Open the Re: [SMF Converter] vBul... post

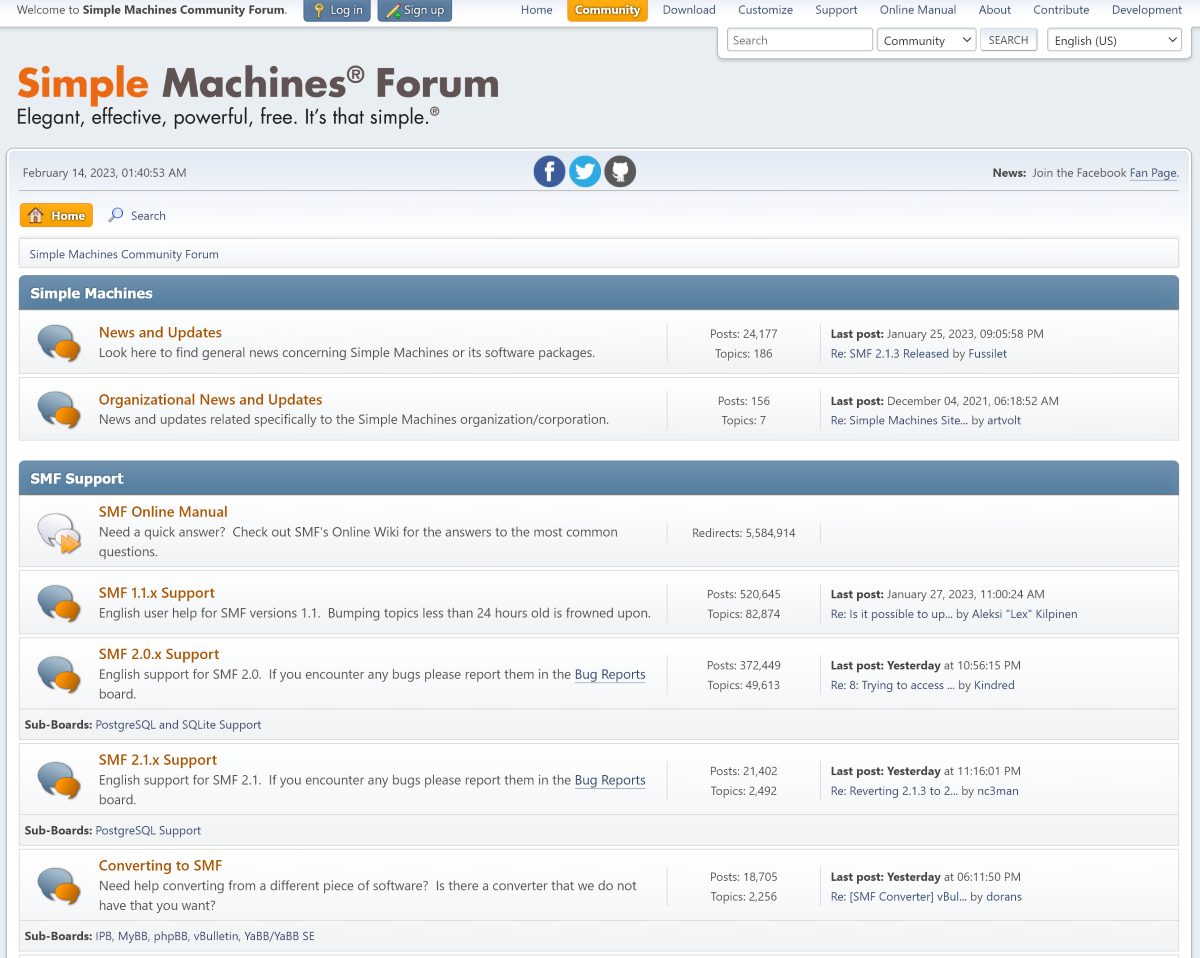[899, 897]
